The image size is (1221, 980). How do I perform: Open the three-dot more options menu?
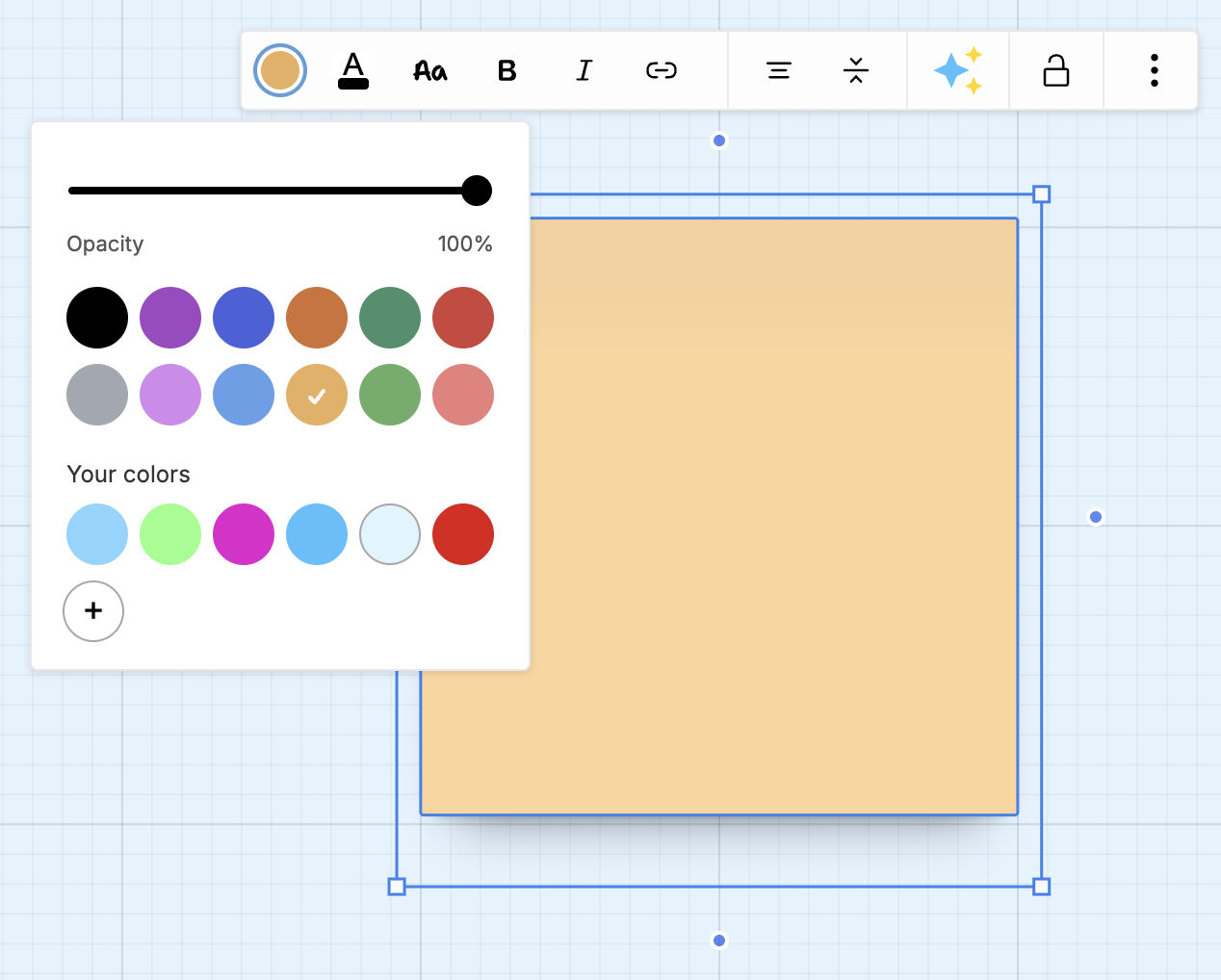[1154, 70]
